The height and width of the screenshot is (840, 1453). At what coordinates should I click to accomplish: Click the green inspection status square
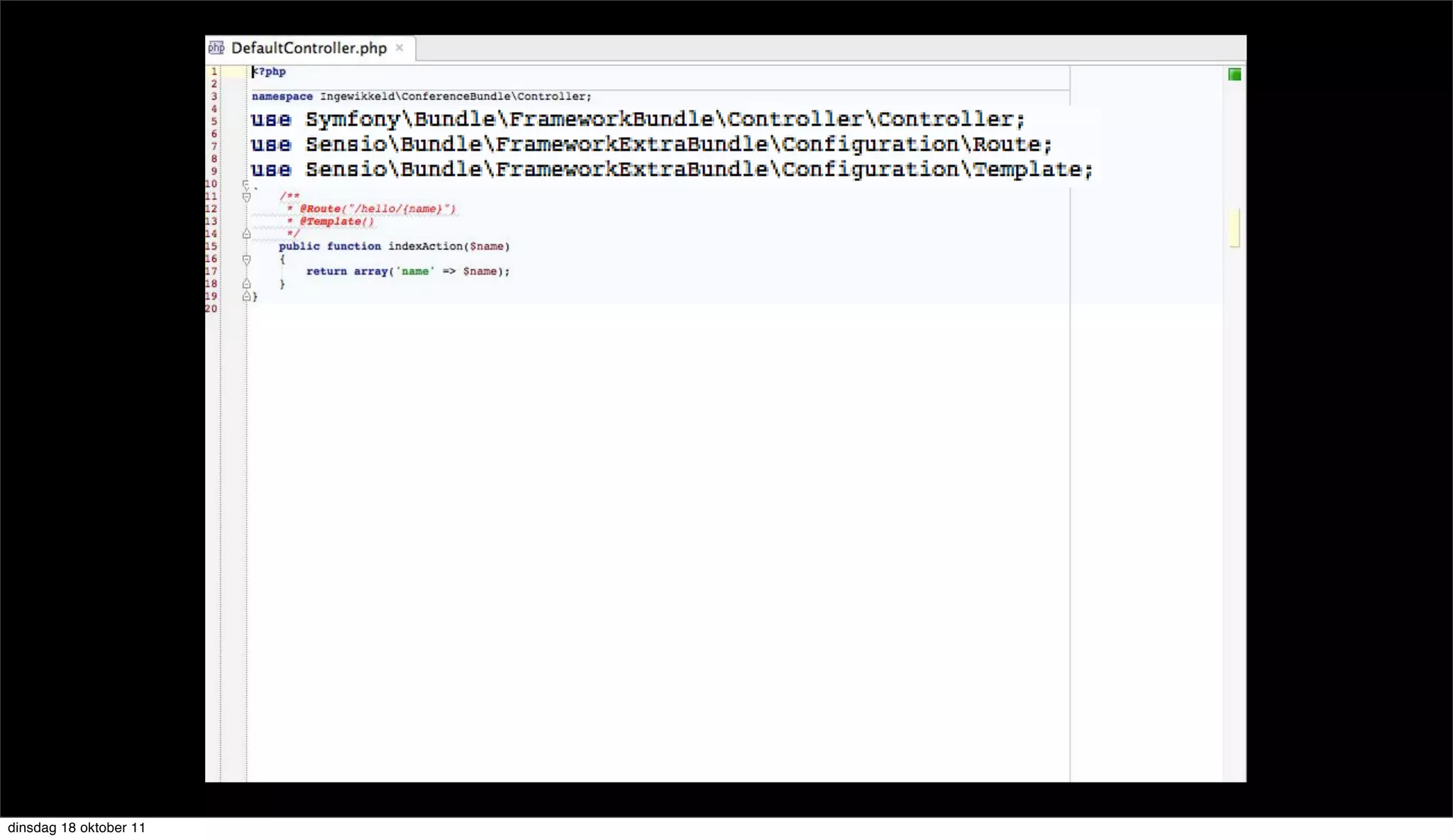click(1234, 74)
